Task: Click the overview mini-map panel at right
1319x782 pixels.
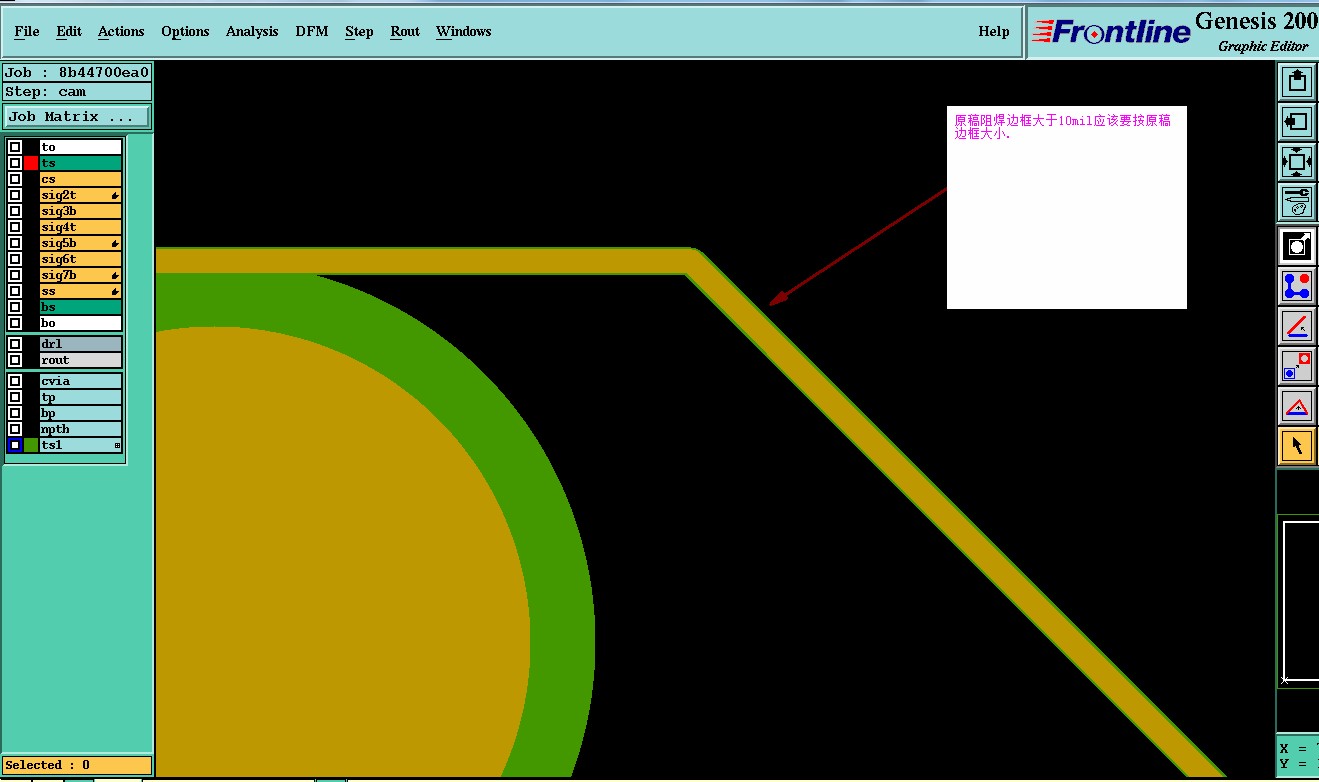Action: 1299,602
